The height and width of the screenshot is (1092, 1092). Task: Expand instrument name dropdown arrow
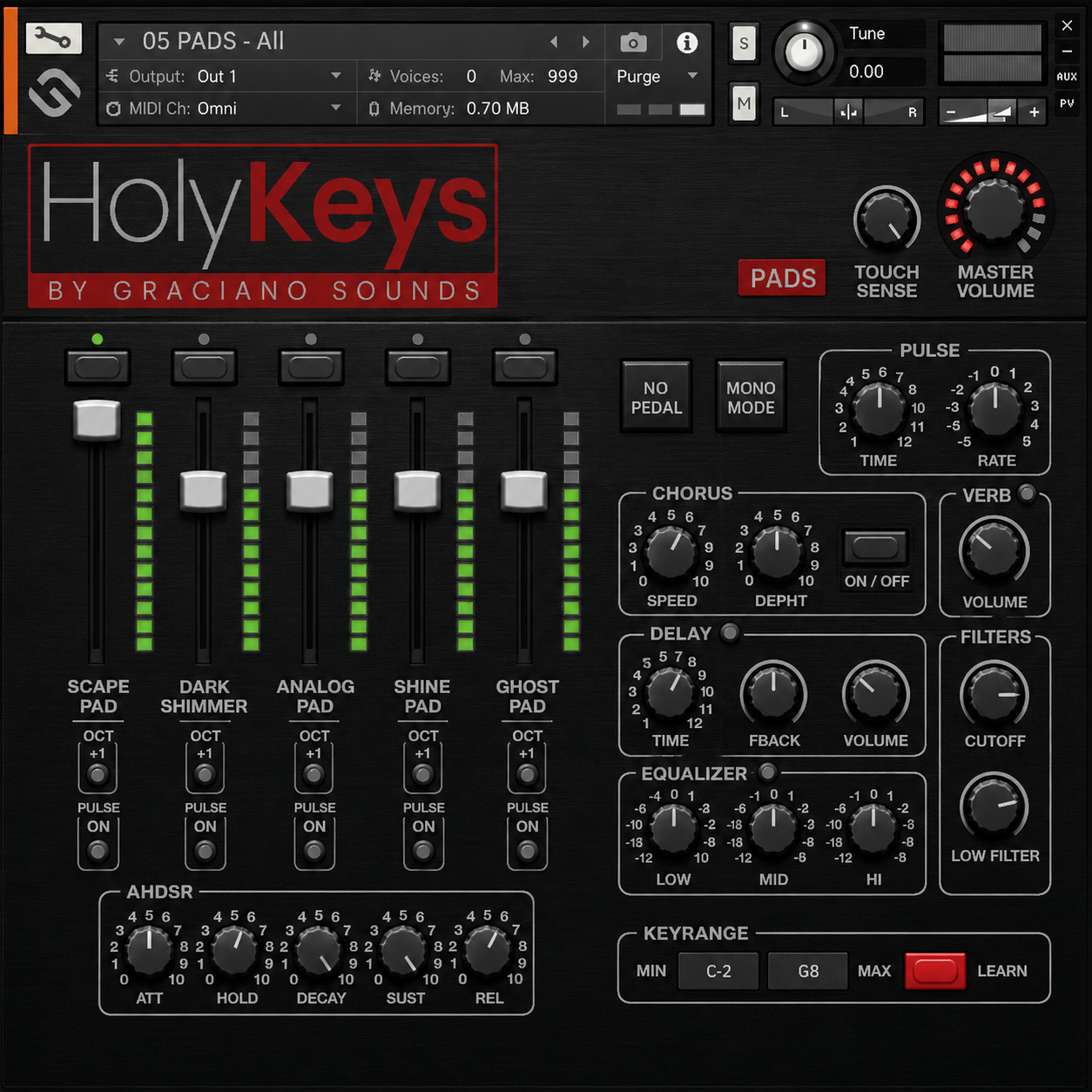click(119, 42)
